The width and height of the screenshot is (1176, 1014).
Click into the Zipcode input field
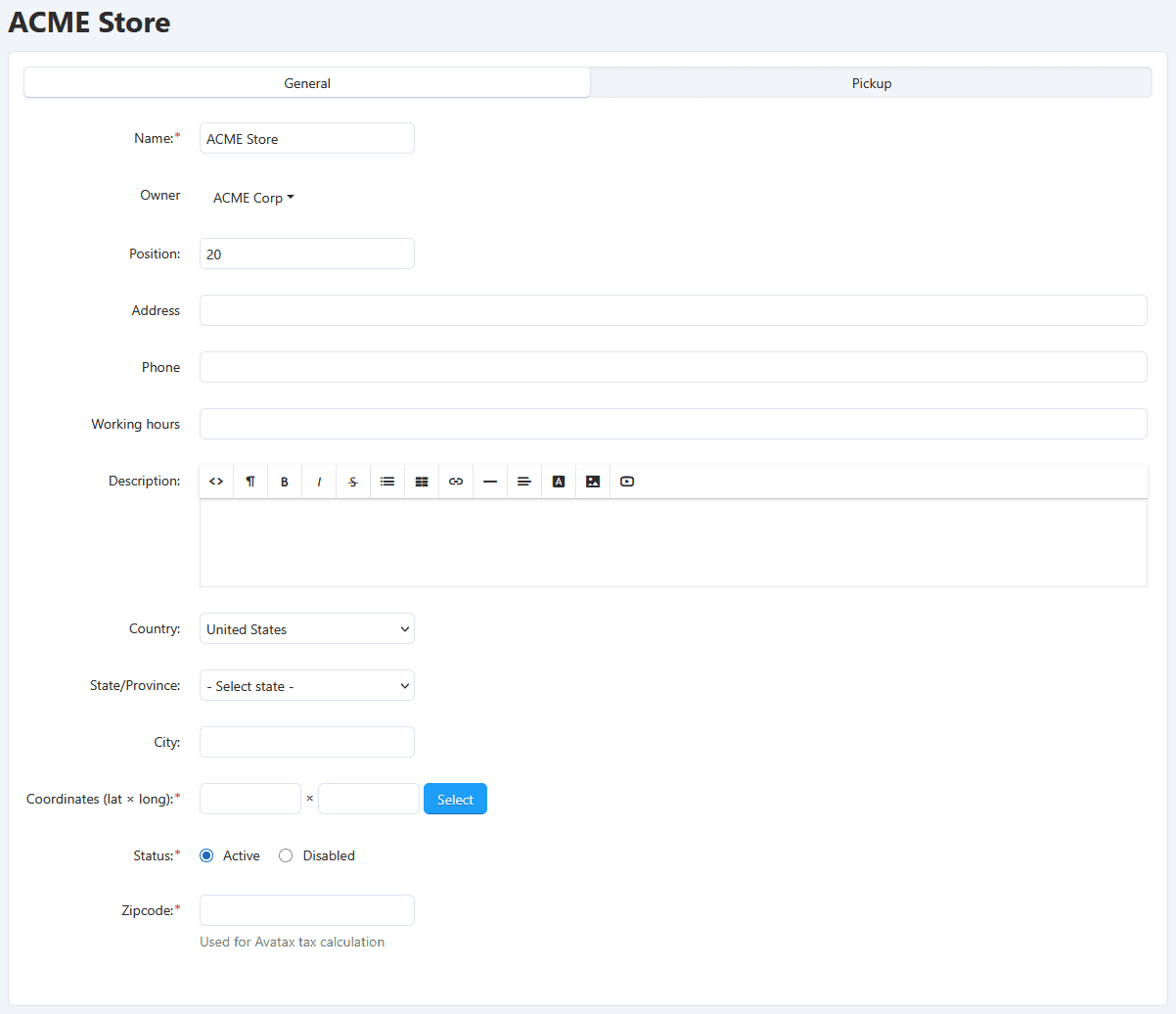click(x=307, y=910)
